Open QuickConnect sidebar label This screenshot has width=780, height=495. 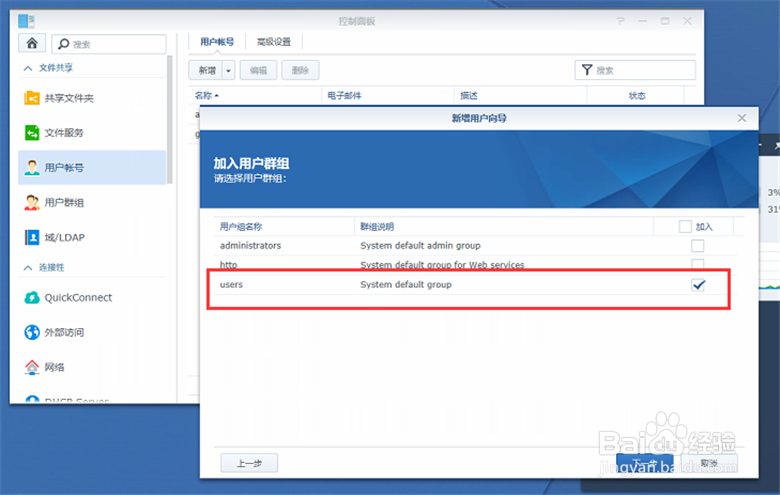[78, 297]
